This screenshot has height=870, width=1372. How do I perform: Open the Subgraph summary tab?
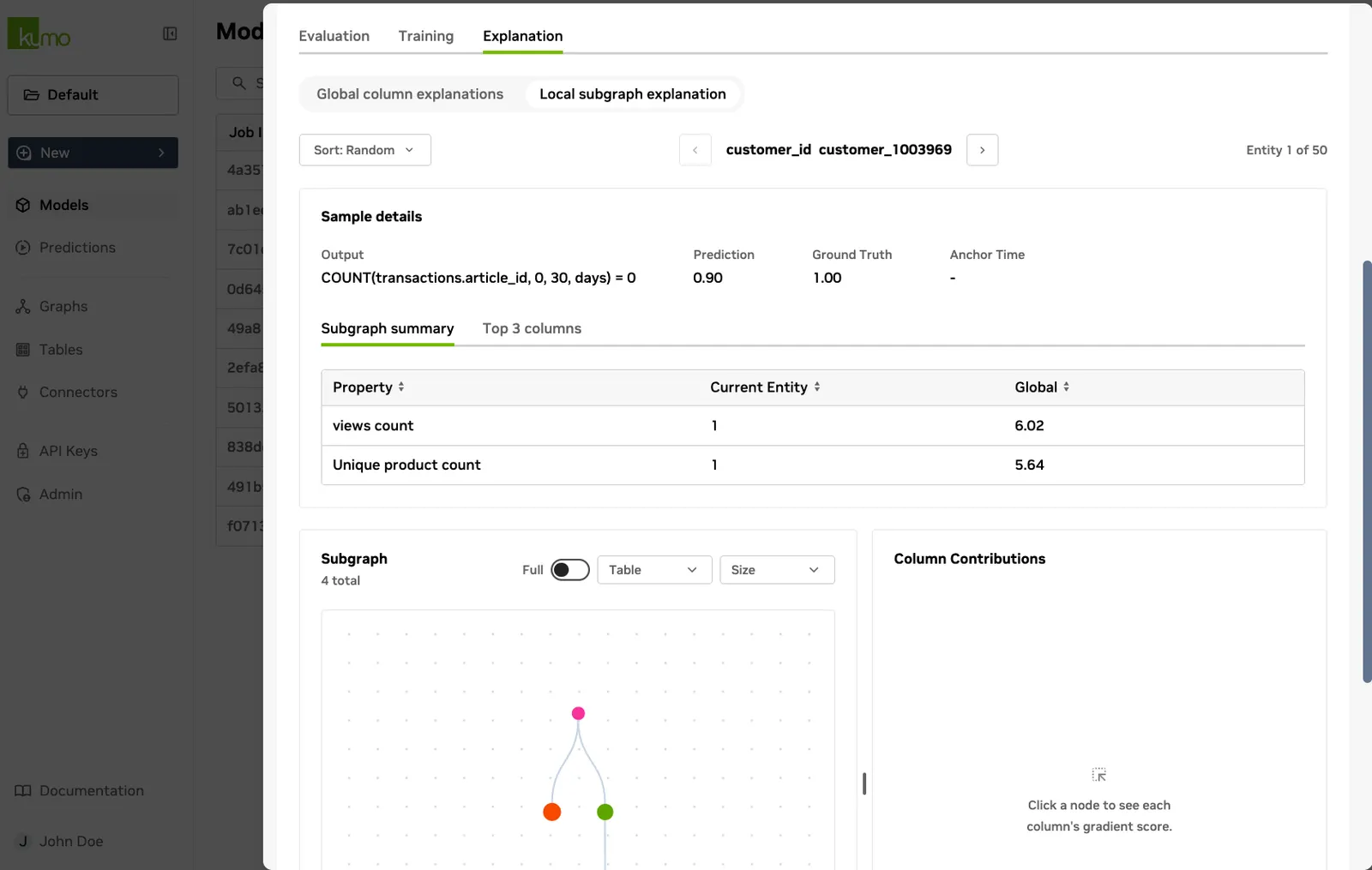pos(388,328)
